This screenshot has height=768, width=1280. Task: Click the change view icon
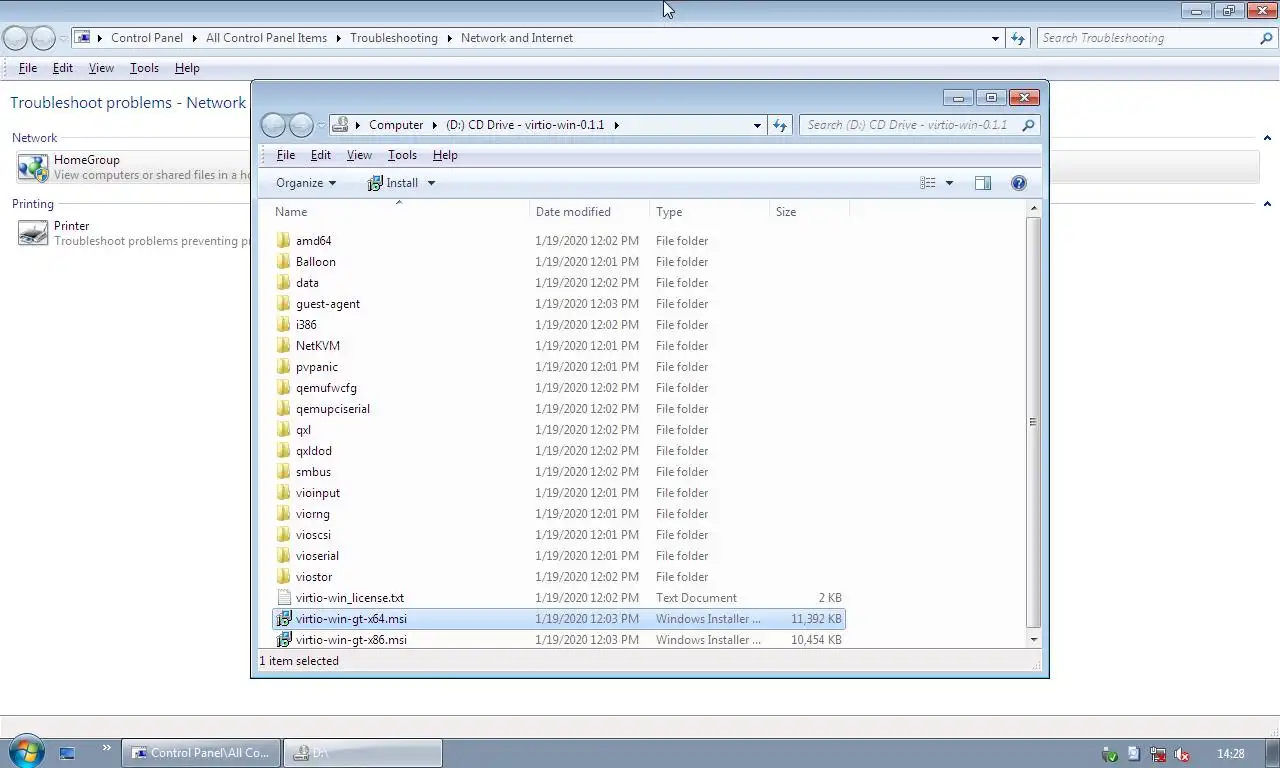(x=928, y=183)
